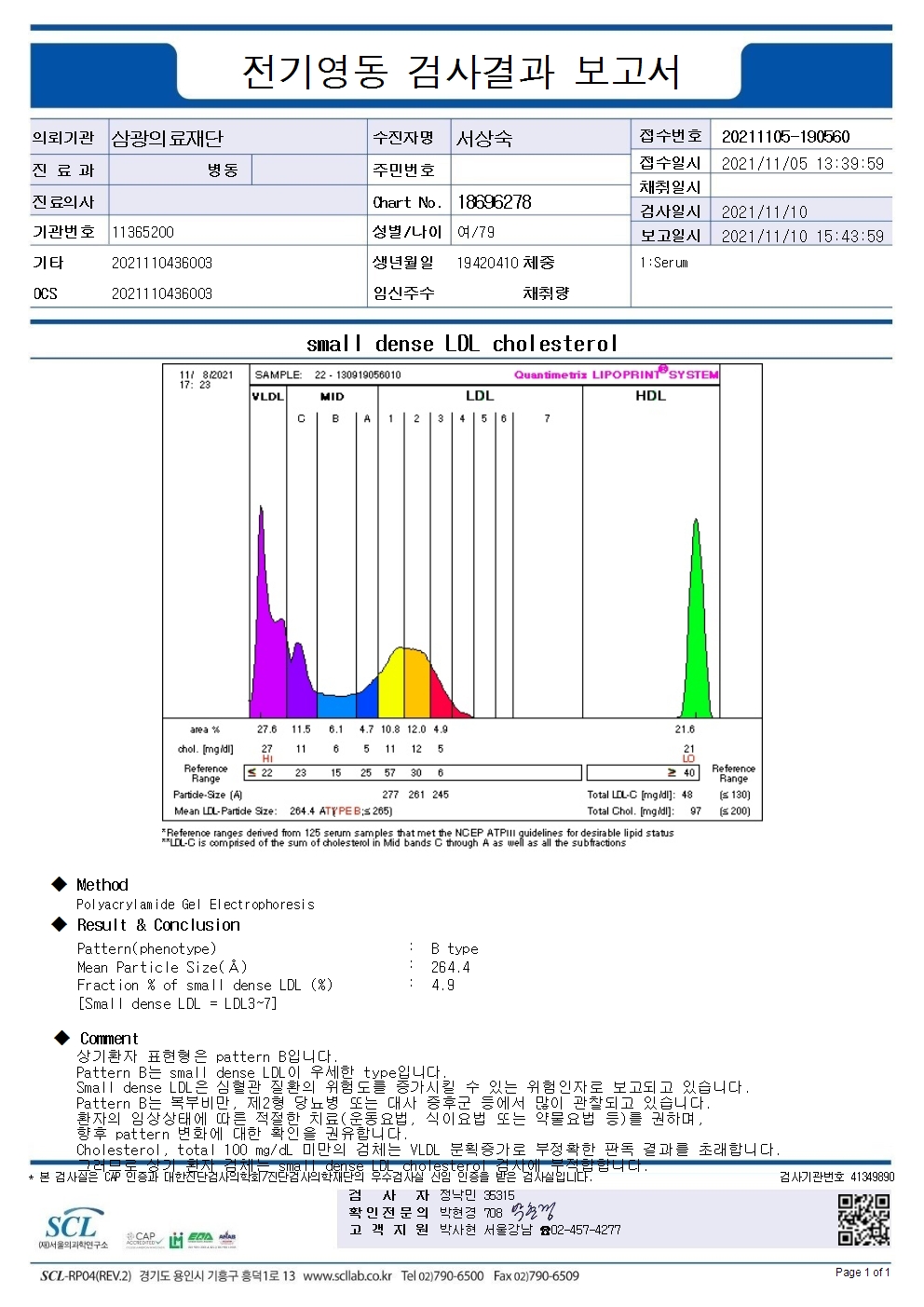The width and height of the screenshot is (924, 1307).
Task: Open the www.scllab.co.kr website link
Action: point(347,1276)
